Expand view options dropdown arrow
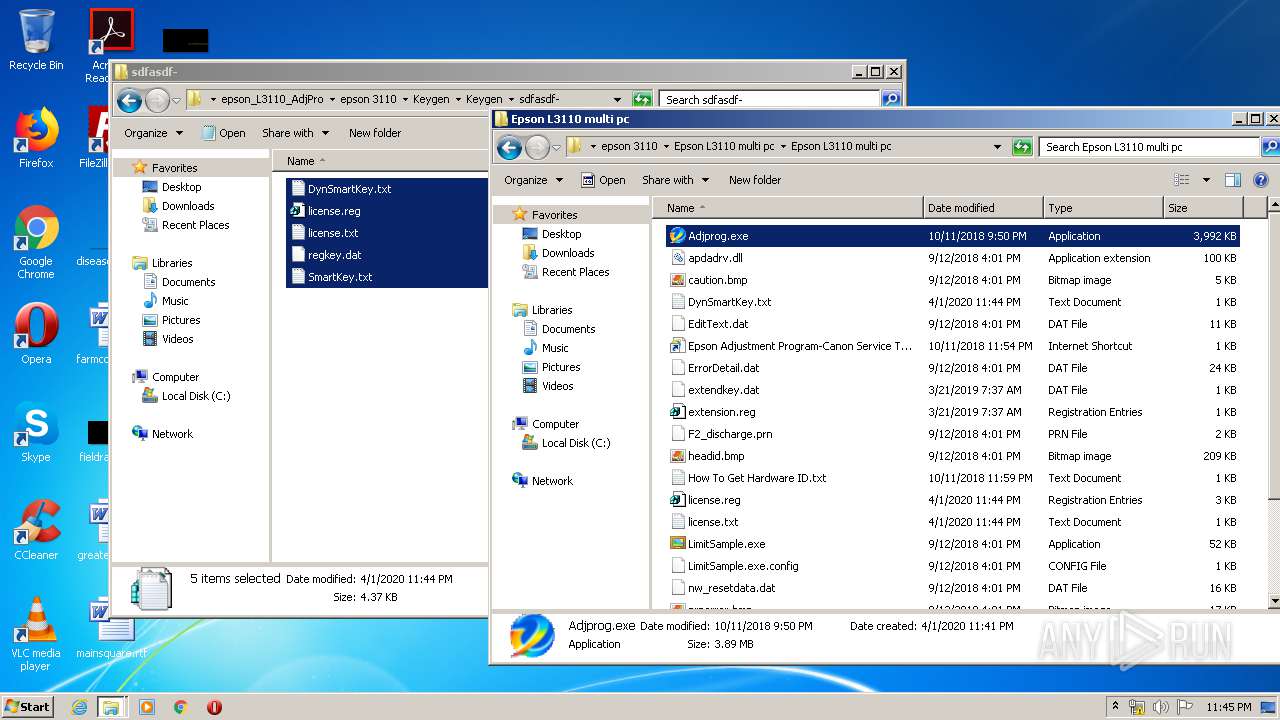The image size is (1280, 720). [x=1206, y=180]
